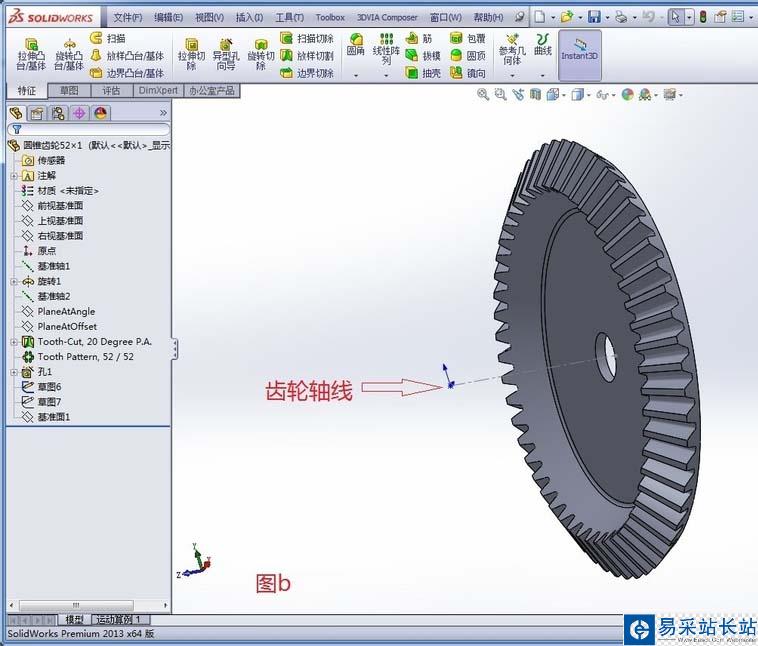
Task: Open the DisplayManager panel tab
Action: (101, 113)
